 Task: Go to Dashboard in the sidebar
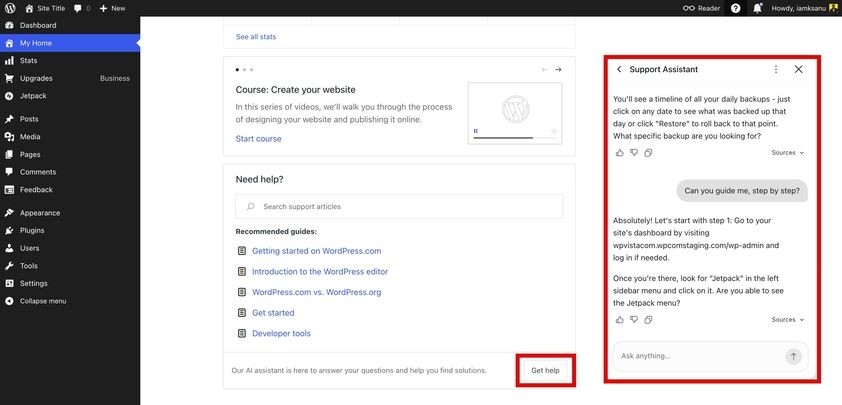(70, 25)
